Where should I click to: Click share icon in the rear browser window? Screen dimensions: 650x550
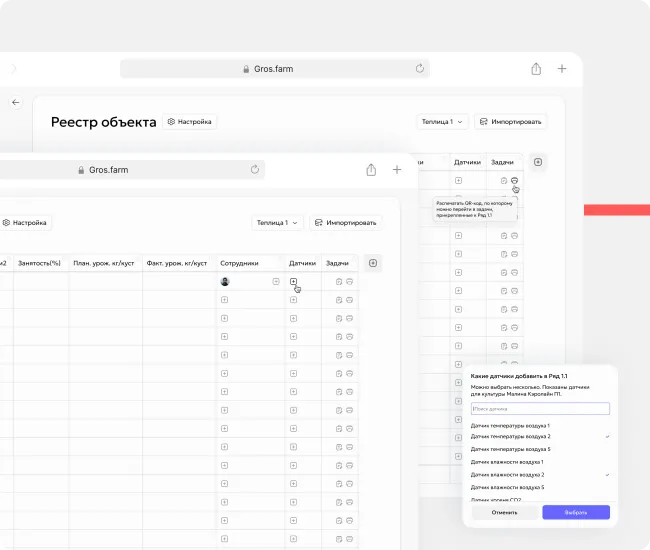(x=536, y=69)
